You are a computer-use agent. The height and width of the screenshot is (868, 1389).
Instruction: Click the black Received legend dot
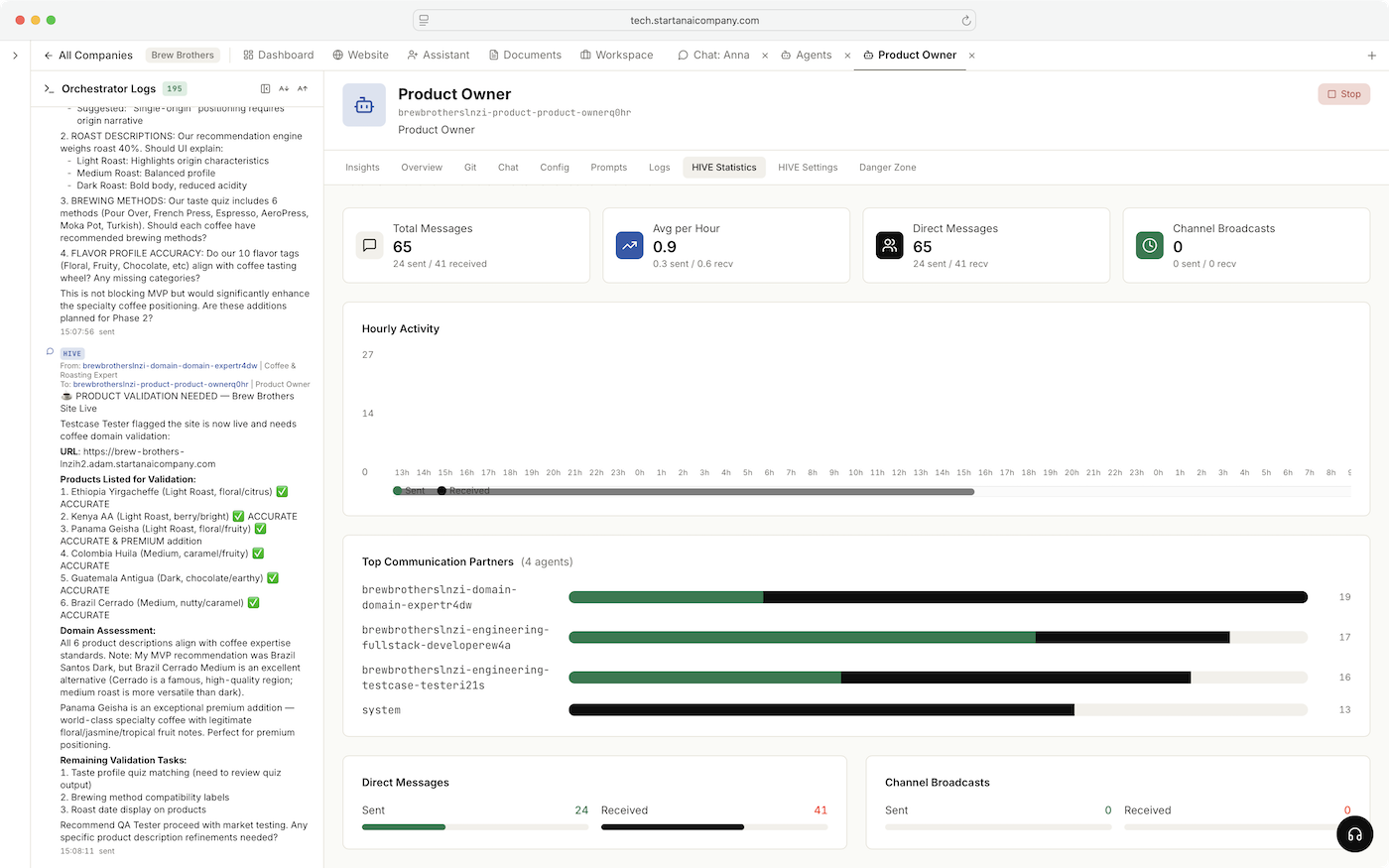(442, 491)
